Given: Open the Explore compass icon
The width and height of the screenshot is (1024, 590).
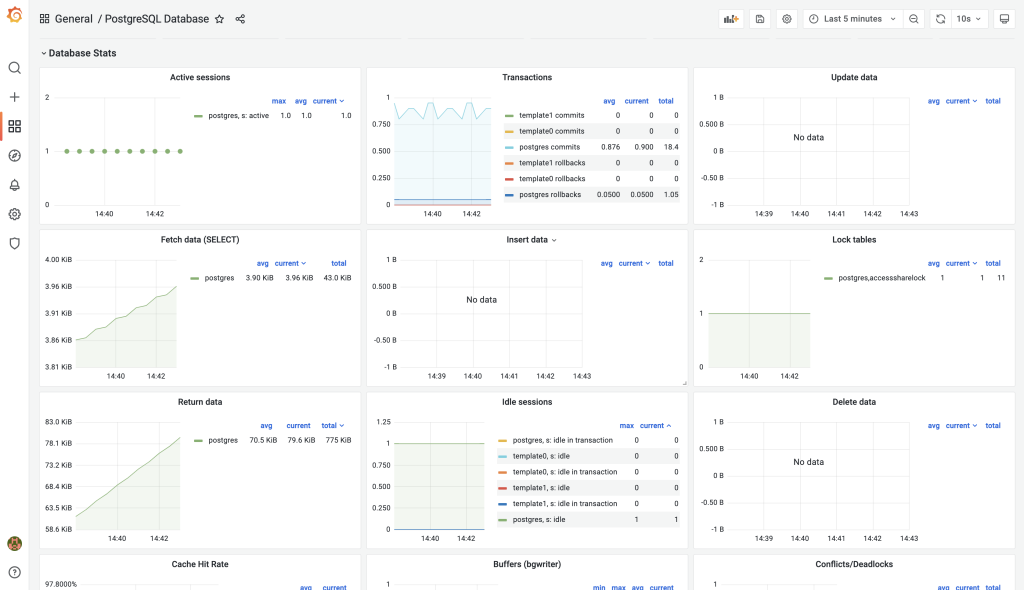Looking at the screenshot, I should 14,155.
